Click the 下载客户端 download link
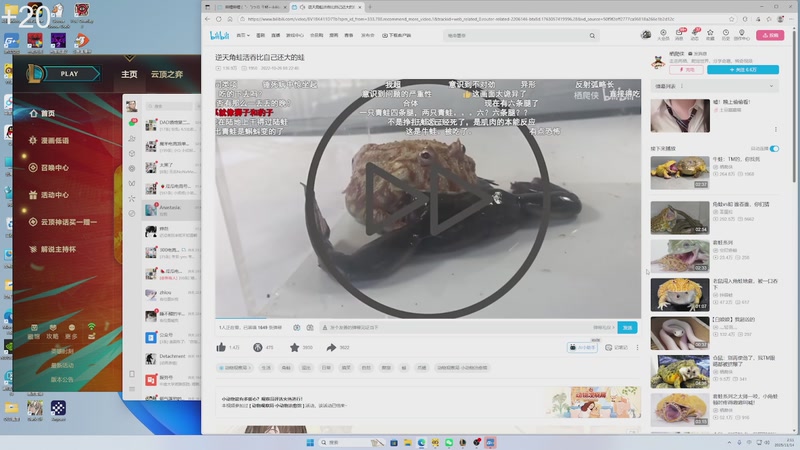 pyautogui.click(x=396, y=35)
